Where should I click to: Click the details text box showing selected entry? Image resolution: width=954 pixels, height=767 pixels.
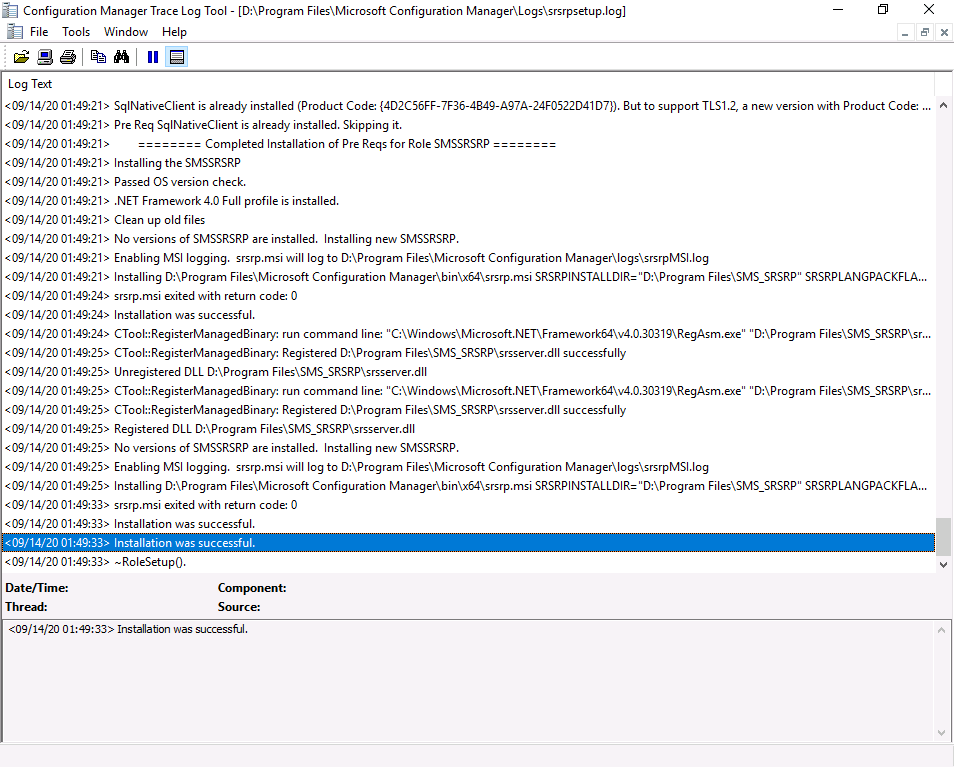pos(468,681)
